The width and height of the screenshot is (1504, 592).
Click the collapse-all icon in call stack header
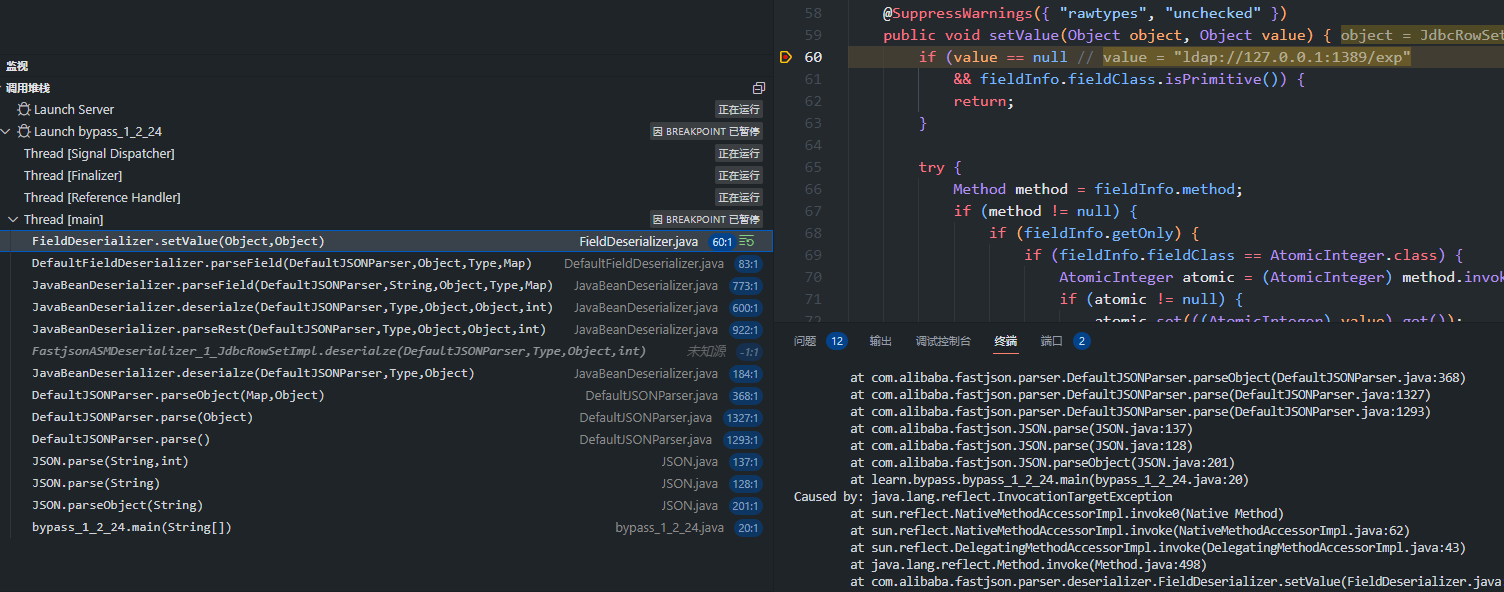pos(759,88)
